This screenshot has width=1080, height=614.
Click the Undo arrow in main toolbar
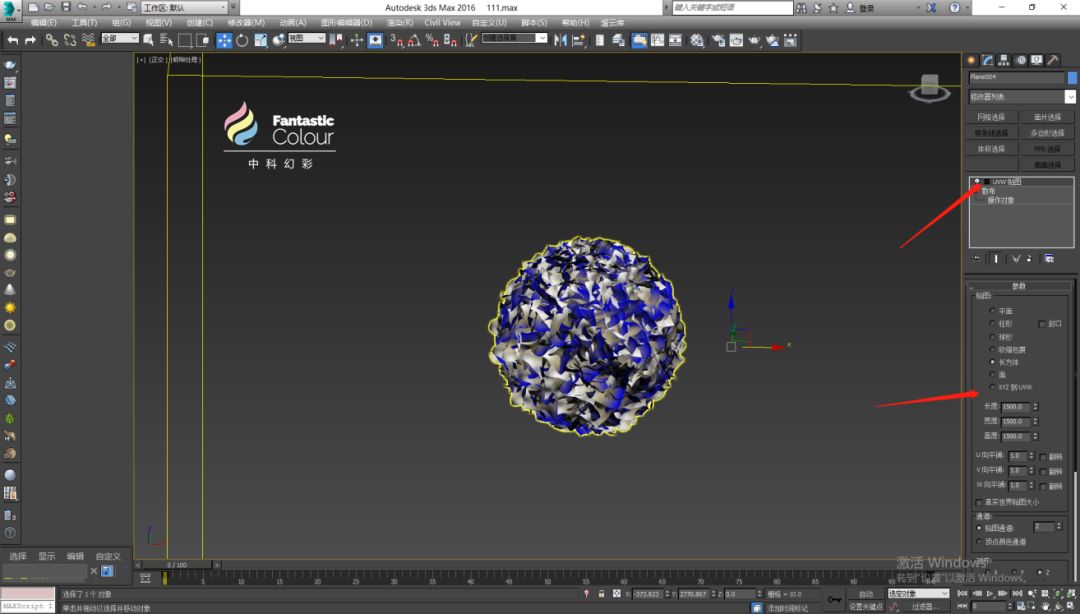click(x=12, y=40)
